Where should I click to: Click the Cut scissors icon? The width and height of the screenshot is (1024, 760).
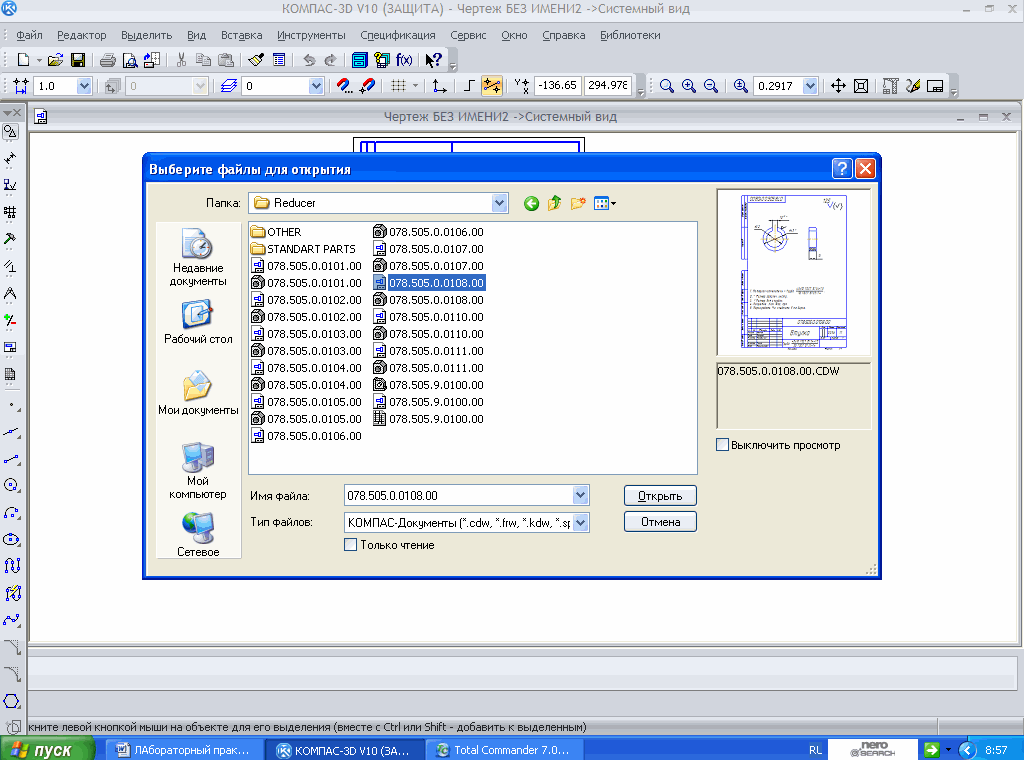pyautogui.click(x=182, y=60)
